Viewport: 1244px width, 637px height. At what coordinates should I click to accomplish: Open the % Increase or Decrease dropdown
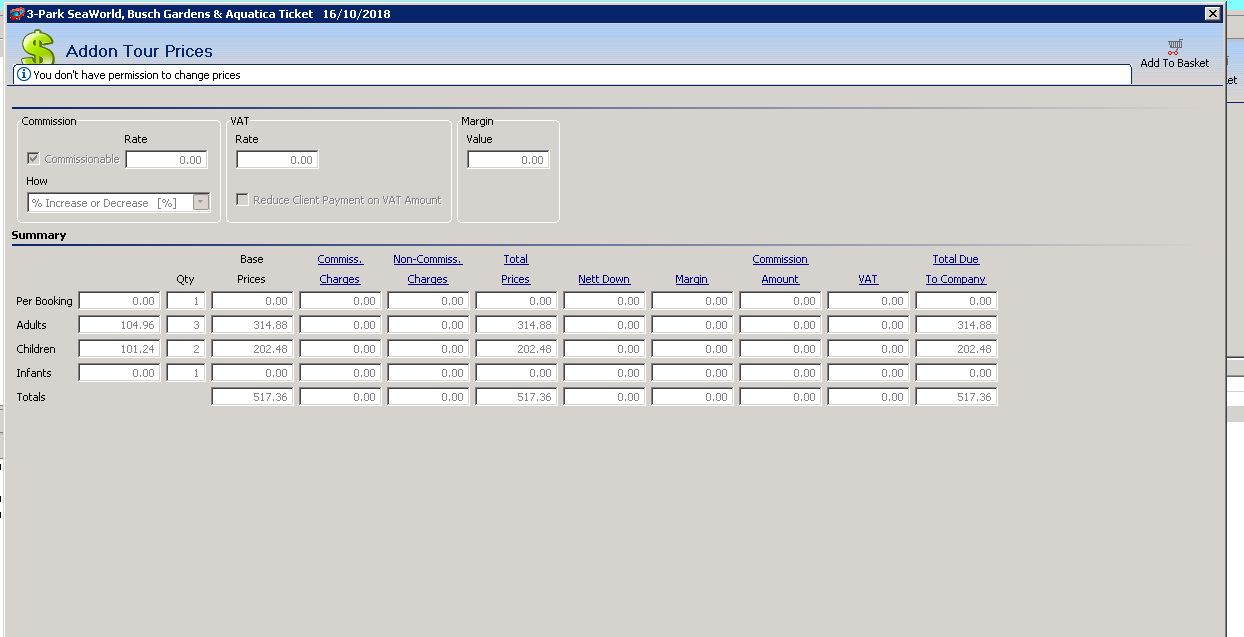point(201,203)
